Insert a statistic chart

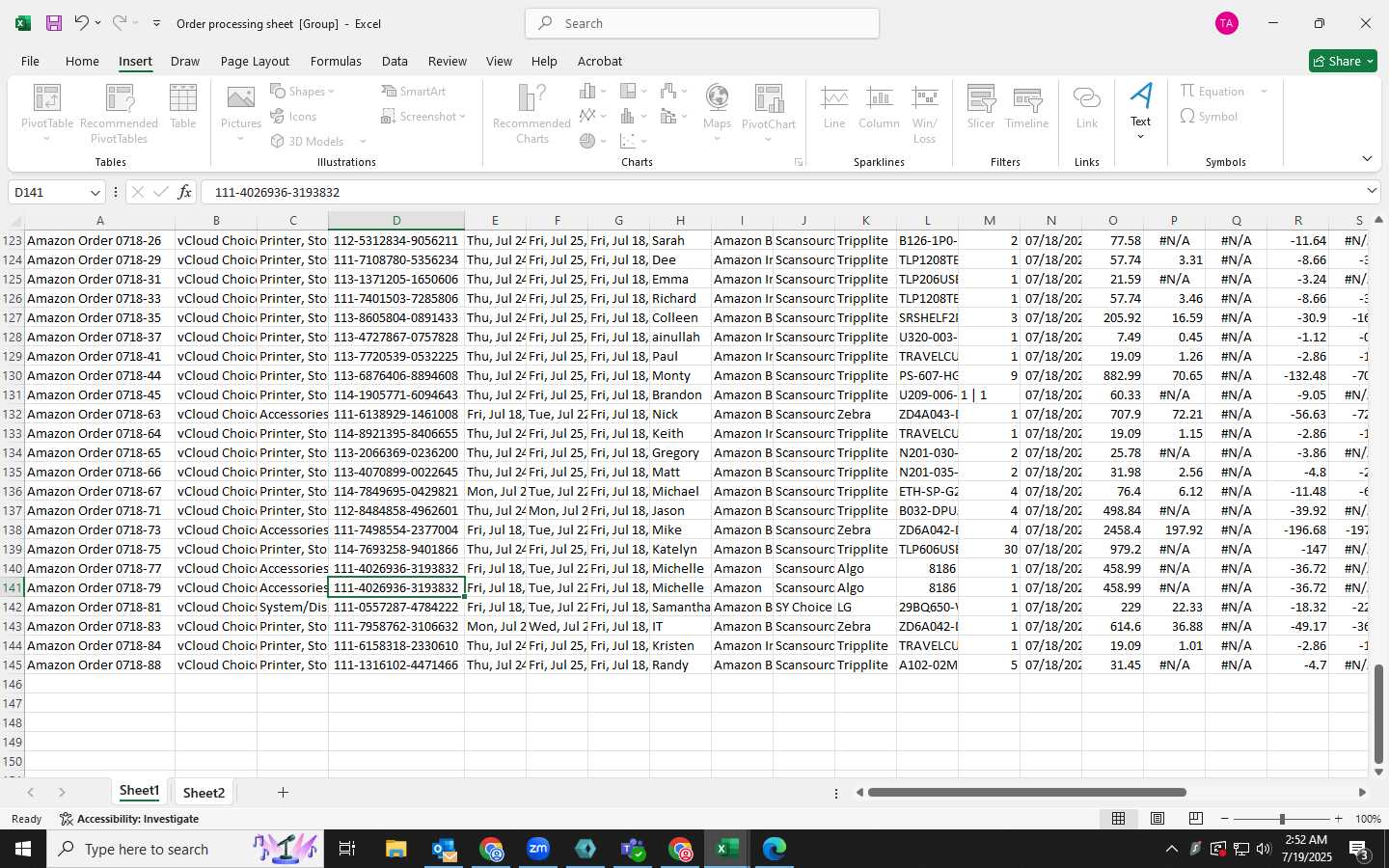pyautogui.click(x=633, y=116)
